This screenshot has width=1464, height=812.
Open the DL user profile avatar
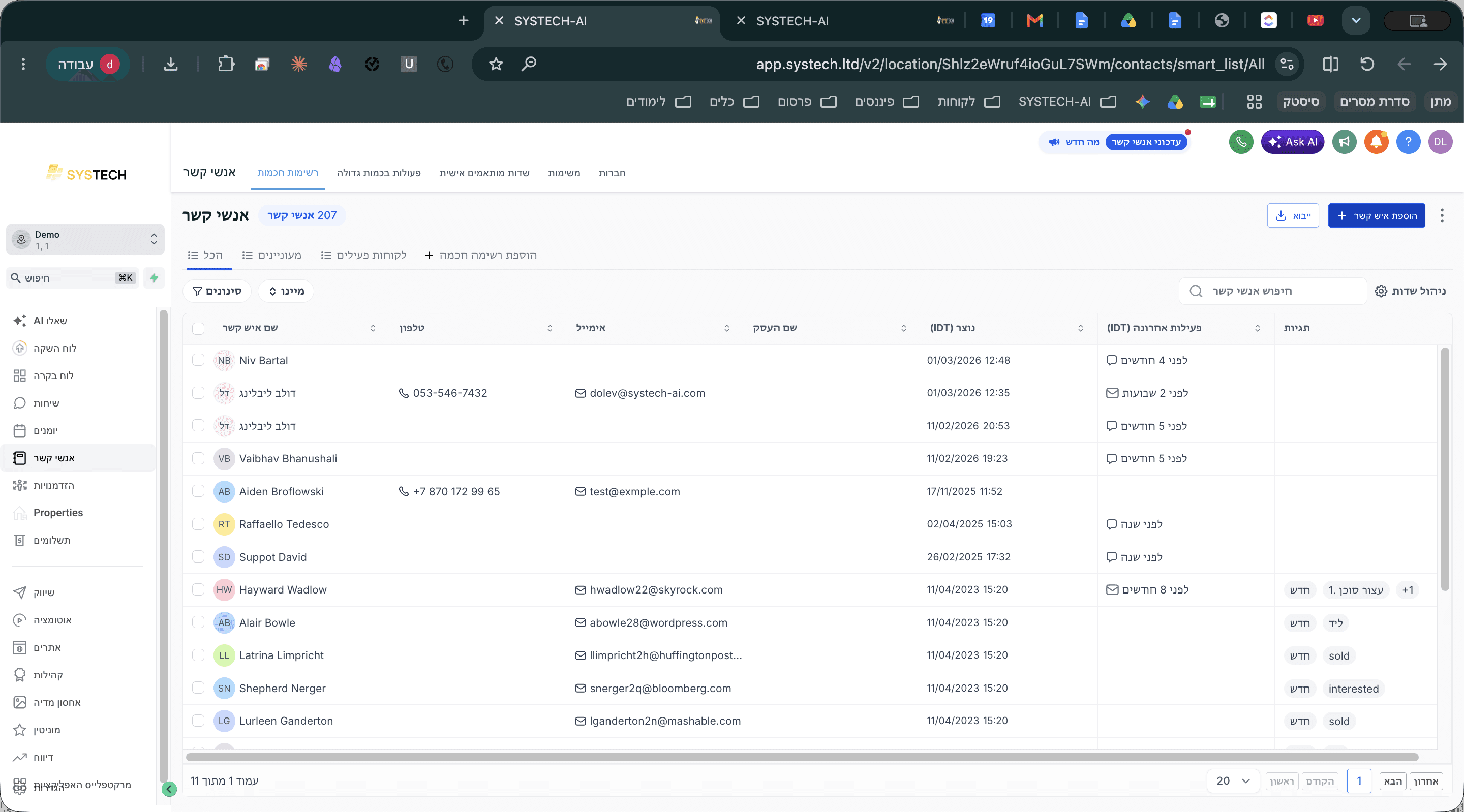click(1440, 142)
